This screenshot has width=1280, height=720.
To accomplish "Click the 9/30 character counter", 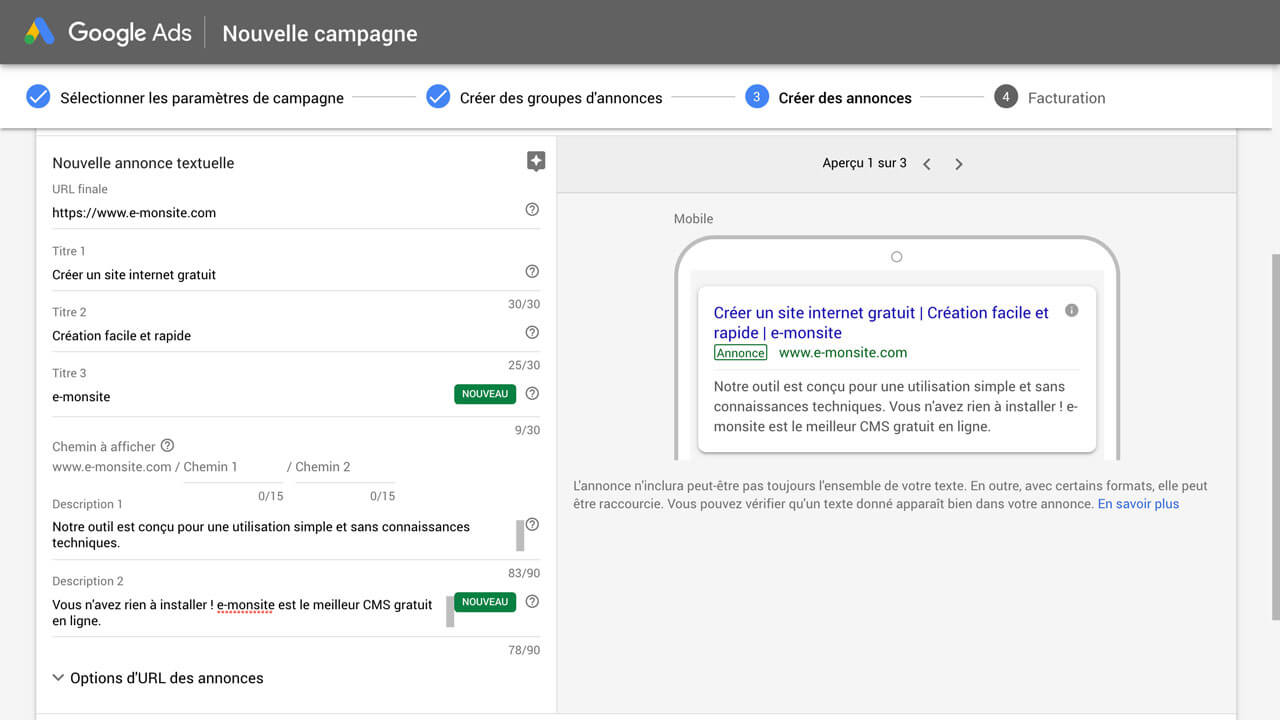I will coord(527,430).
